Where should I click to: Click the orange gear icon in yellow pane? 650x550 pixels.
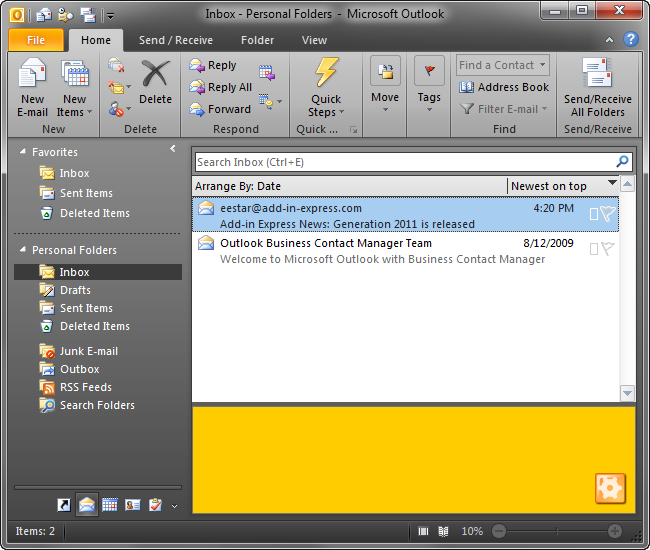(x=610, y=488)
